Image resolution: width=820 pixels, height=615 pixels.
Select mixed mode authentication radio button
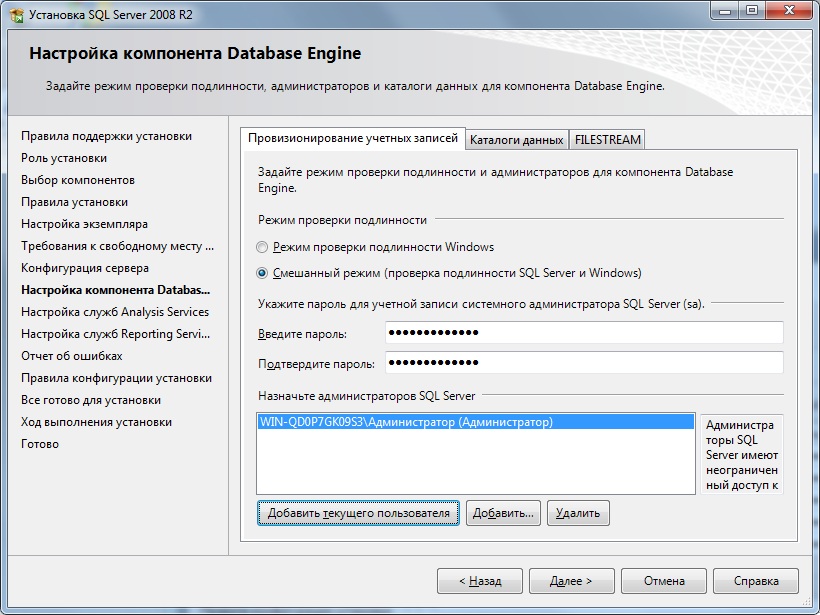tap(262, 273)
